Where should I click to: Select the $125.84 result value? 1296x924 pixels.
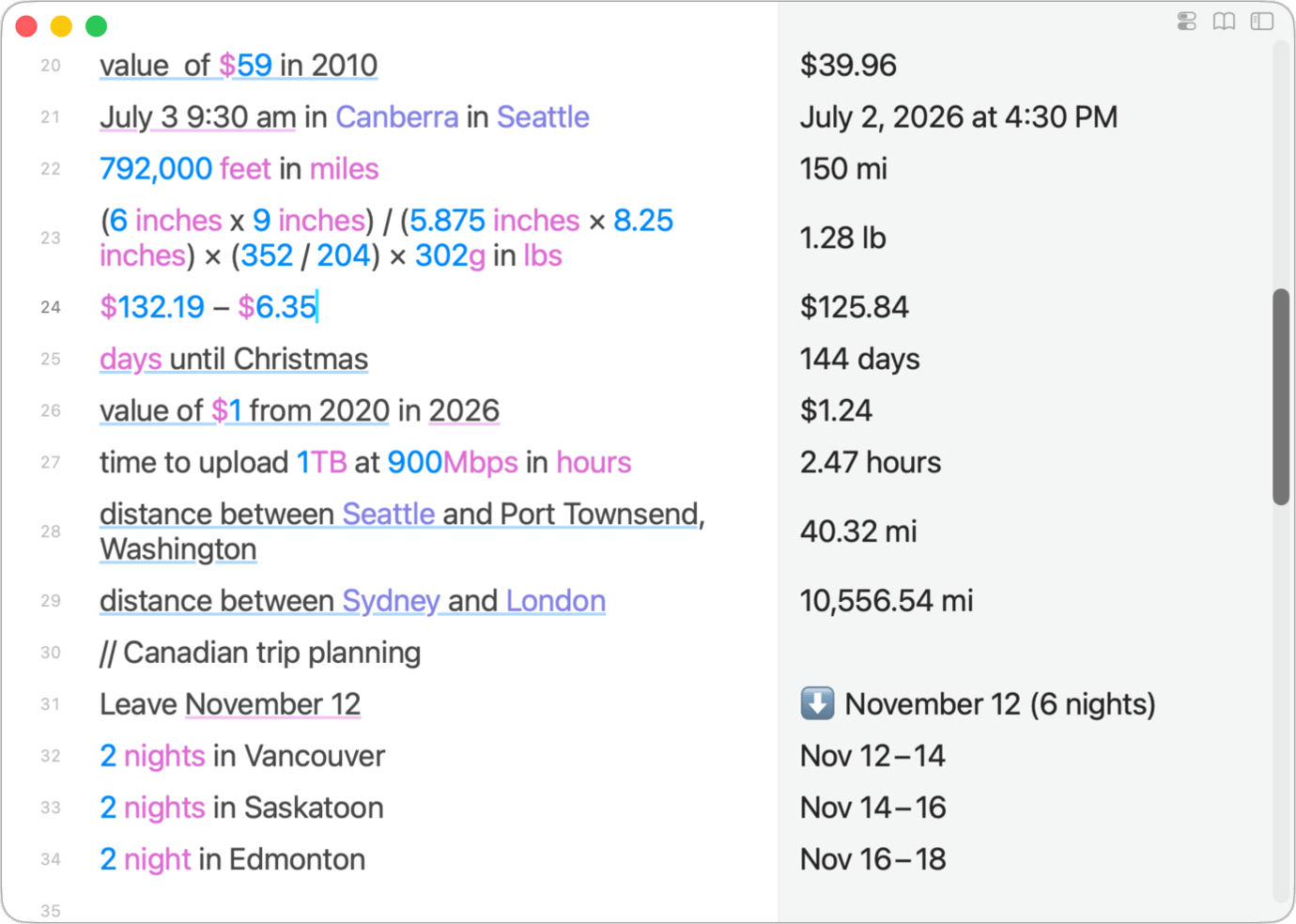[855, 307]
